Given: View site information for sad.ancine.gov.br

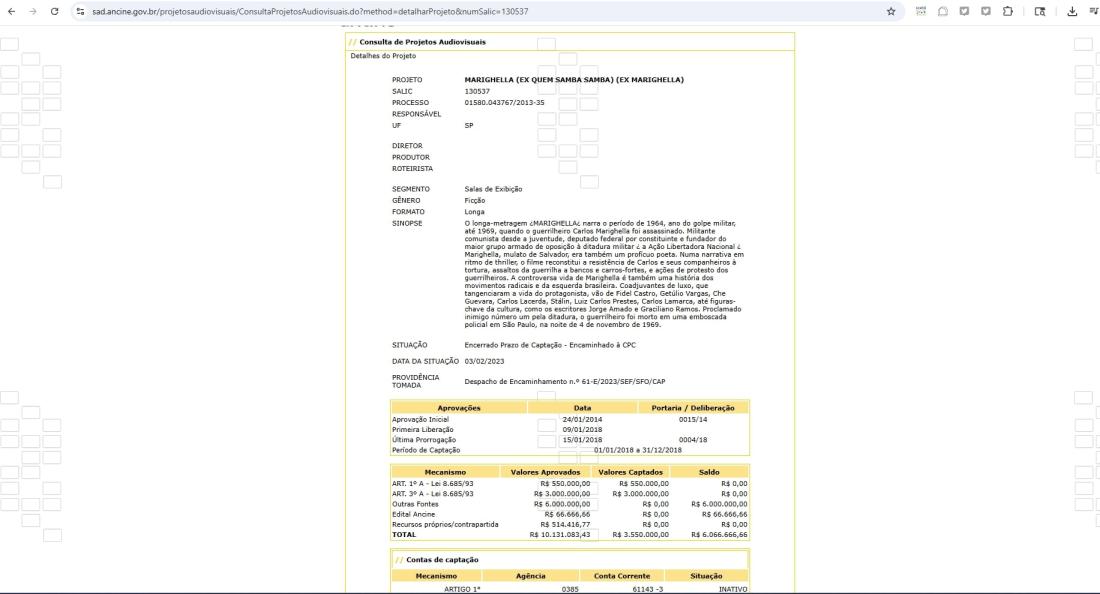Looking at the screenshot, I should (81, 10).
